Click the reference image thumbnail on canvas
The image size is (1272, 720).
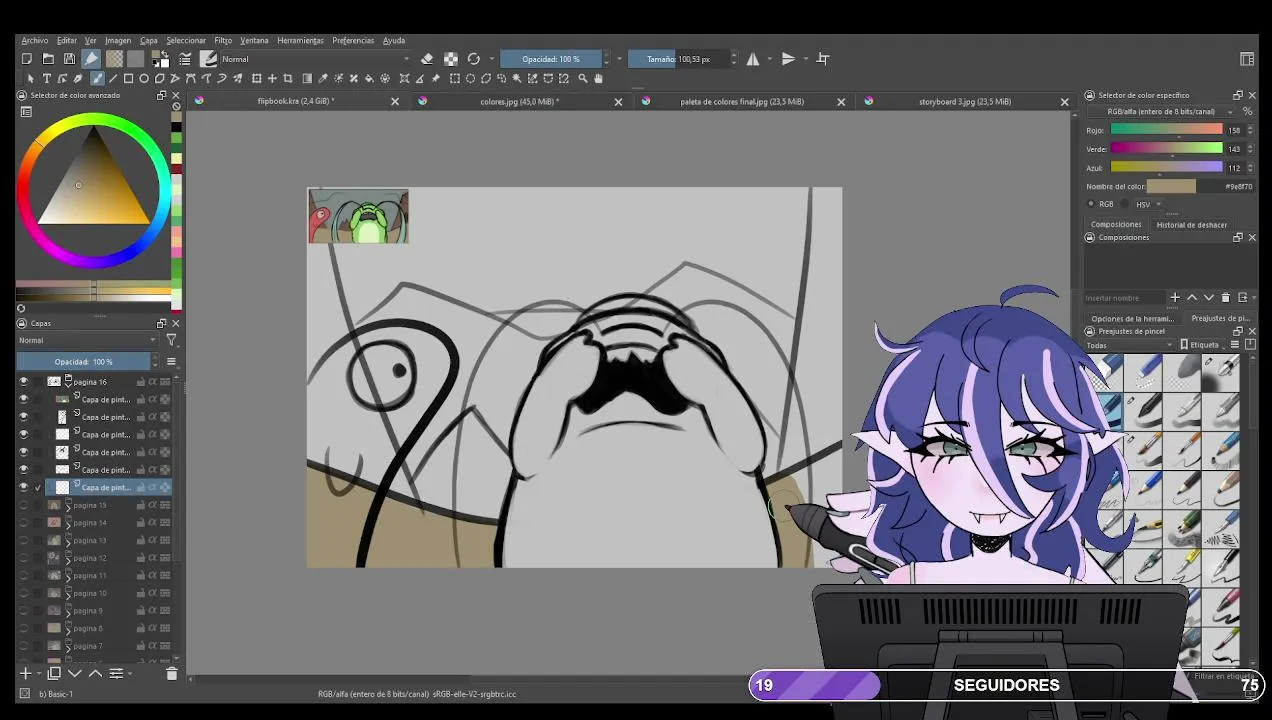coord(358,216)
